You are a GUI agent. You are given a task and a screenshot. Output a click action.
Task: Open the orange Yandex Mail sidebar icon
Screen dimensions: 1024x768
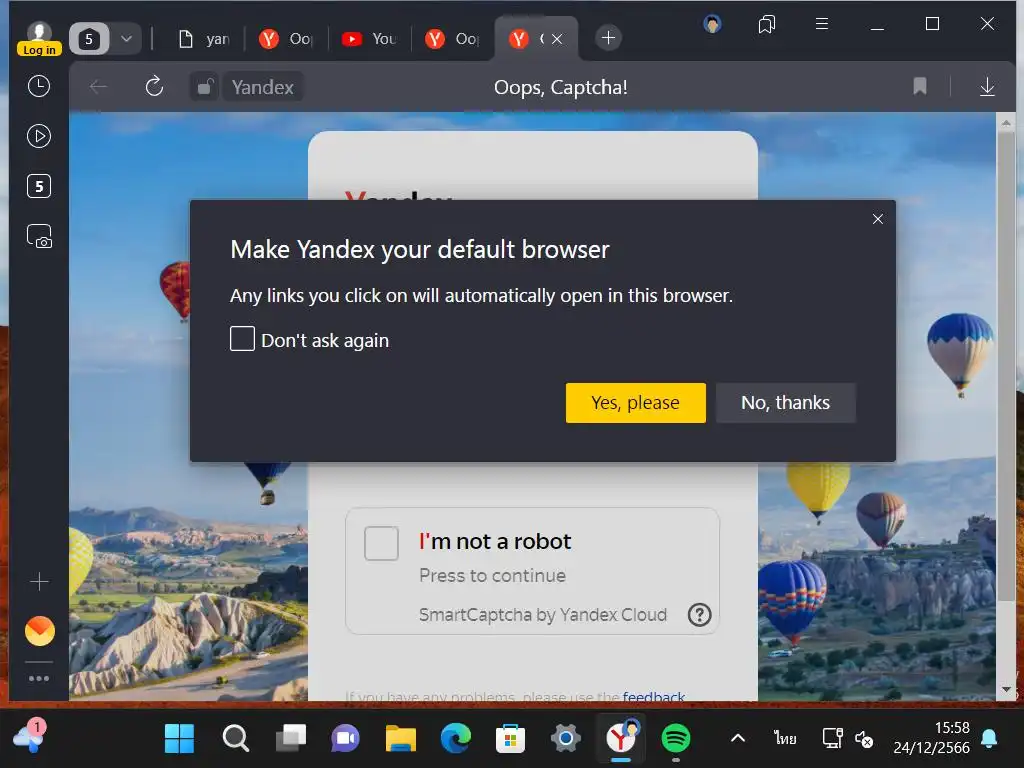pos(39,631)
